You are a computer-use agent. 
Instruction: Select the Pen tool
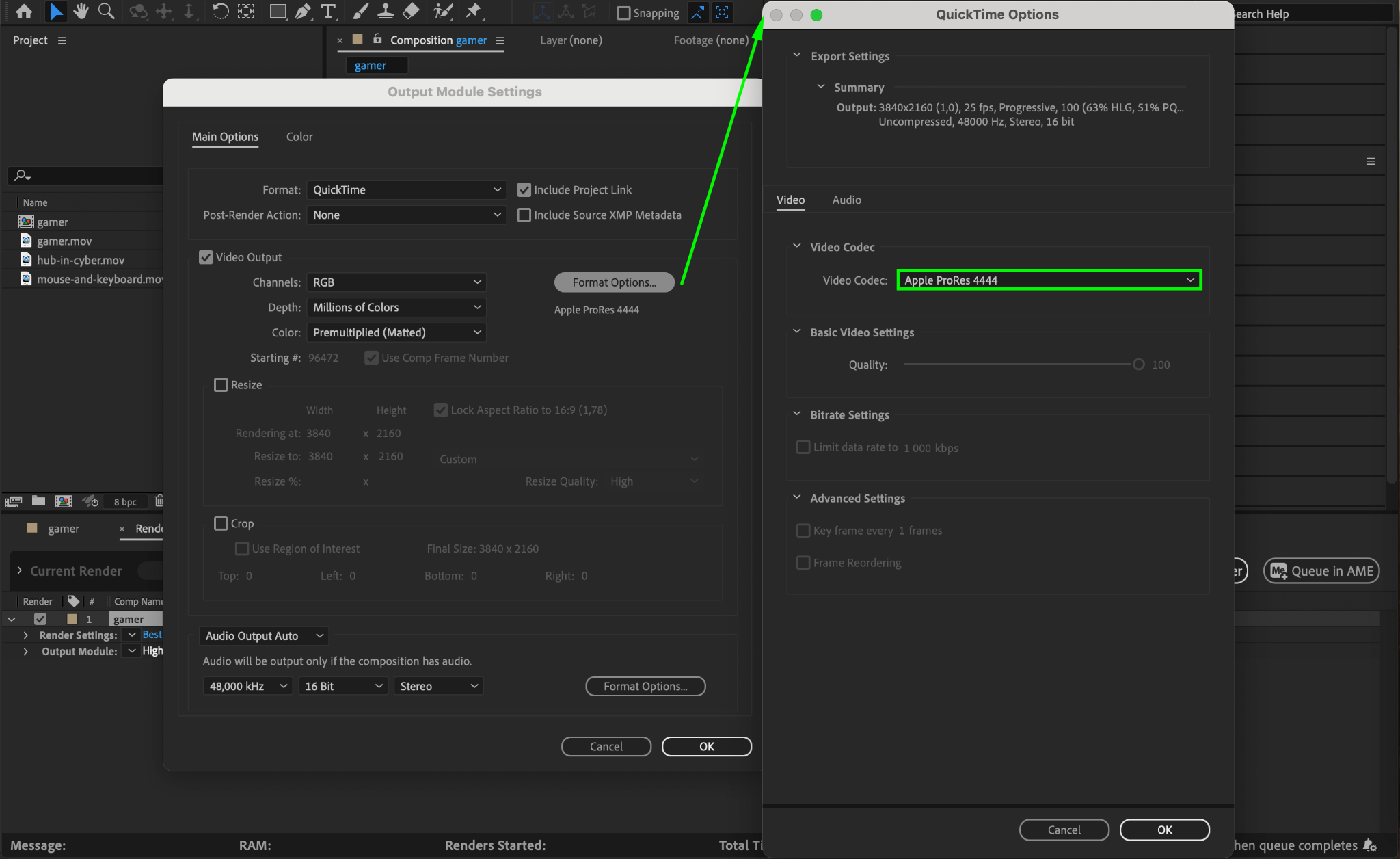[x=303, y=12]
